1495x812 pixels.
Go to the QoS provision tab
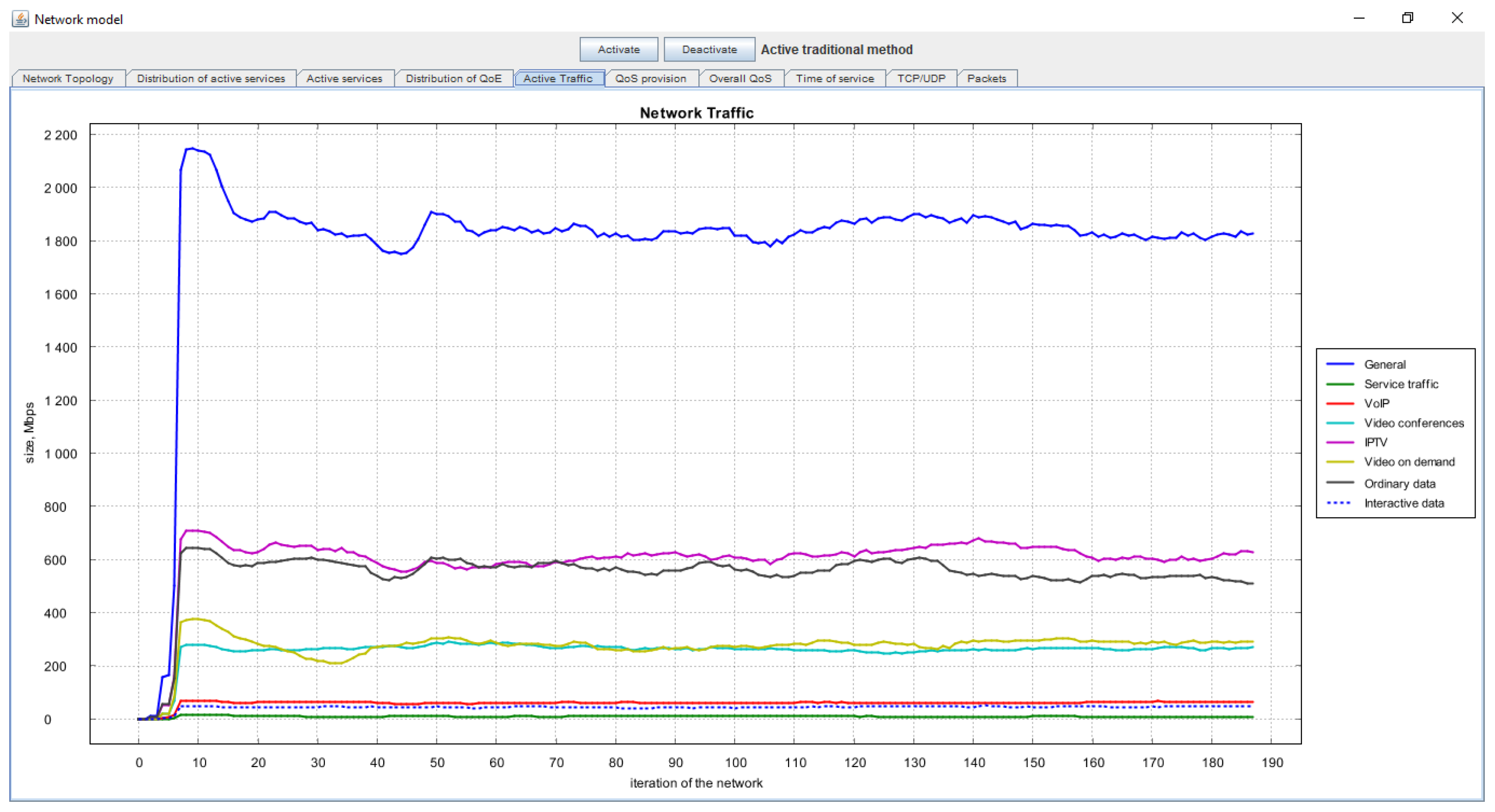point(650,78)
